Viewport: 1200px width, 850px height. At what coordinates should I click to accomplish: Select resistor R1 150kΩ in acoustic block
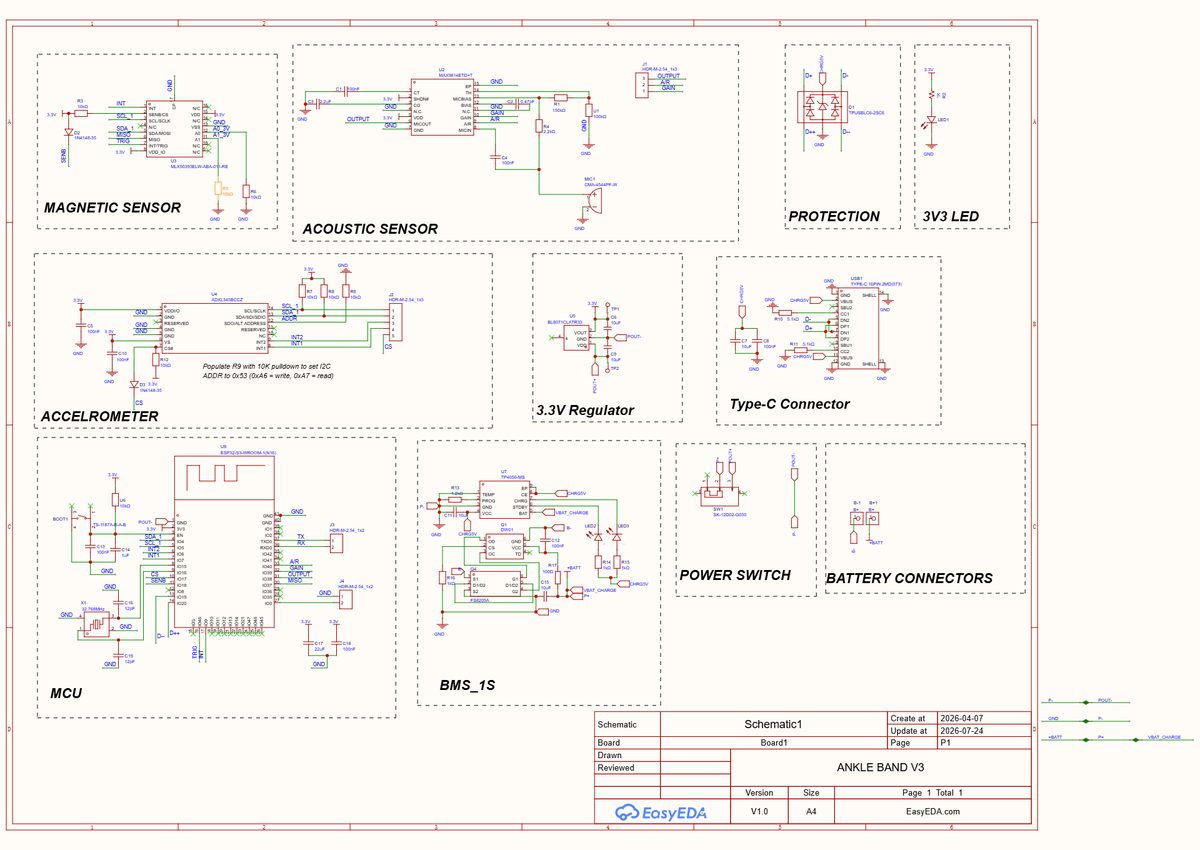(x=559, y=97)
